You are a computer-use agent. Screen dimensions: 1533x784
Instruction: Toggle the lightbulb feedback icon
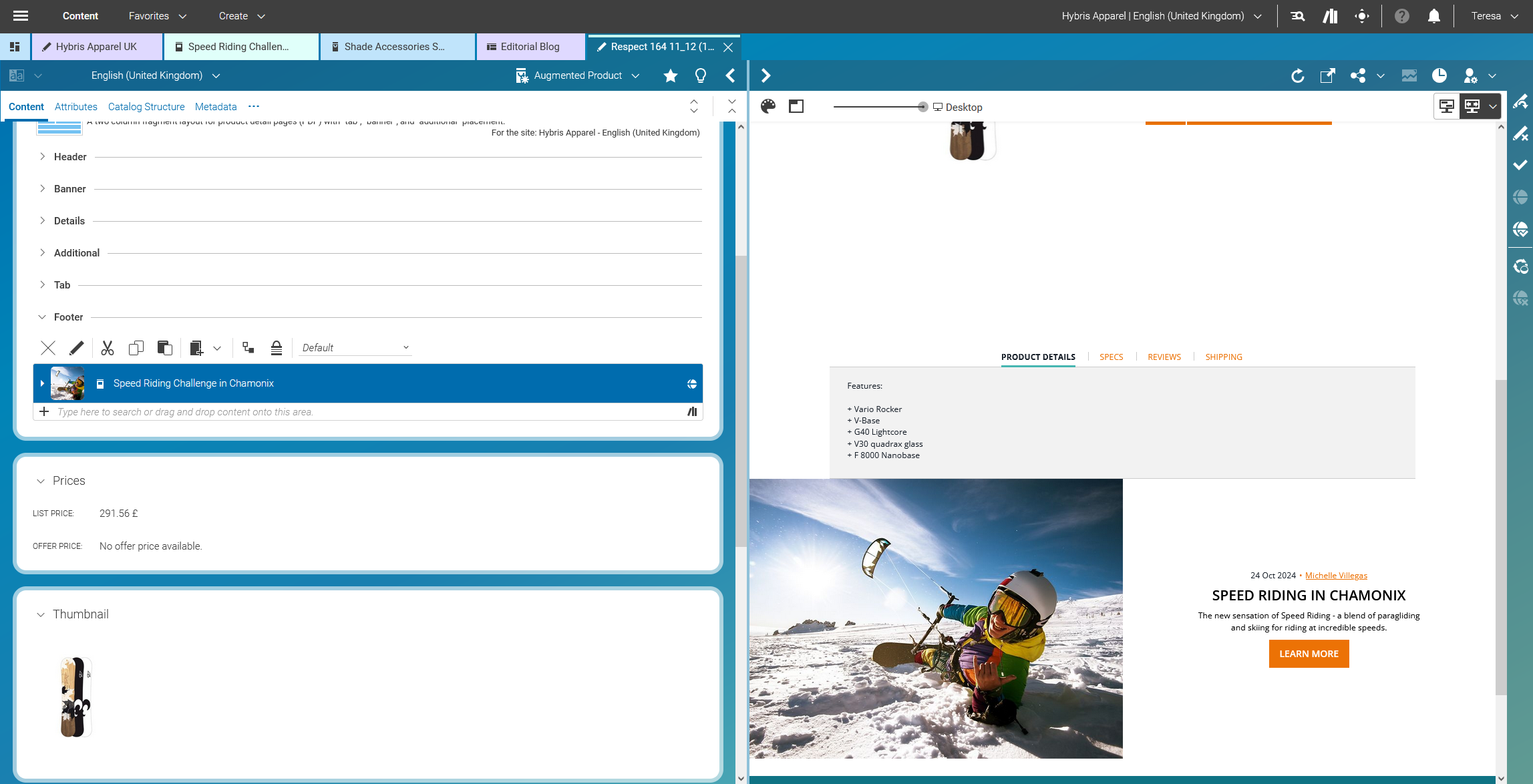pos(701,75)
